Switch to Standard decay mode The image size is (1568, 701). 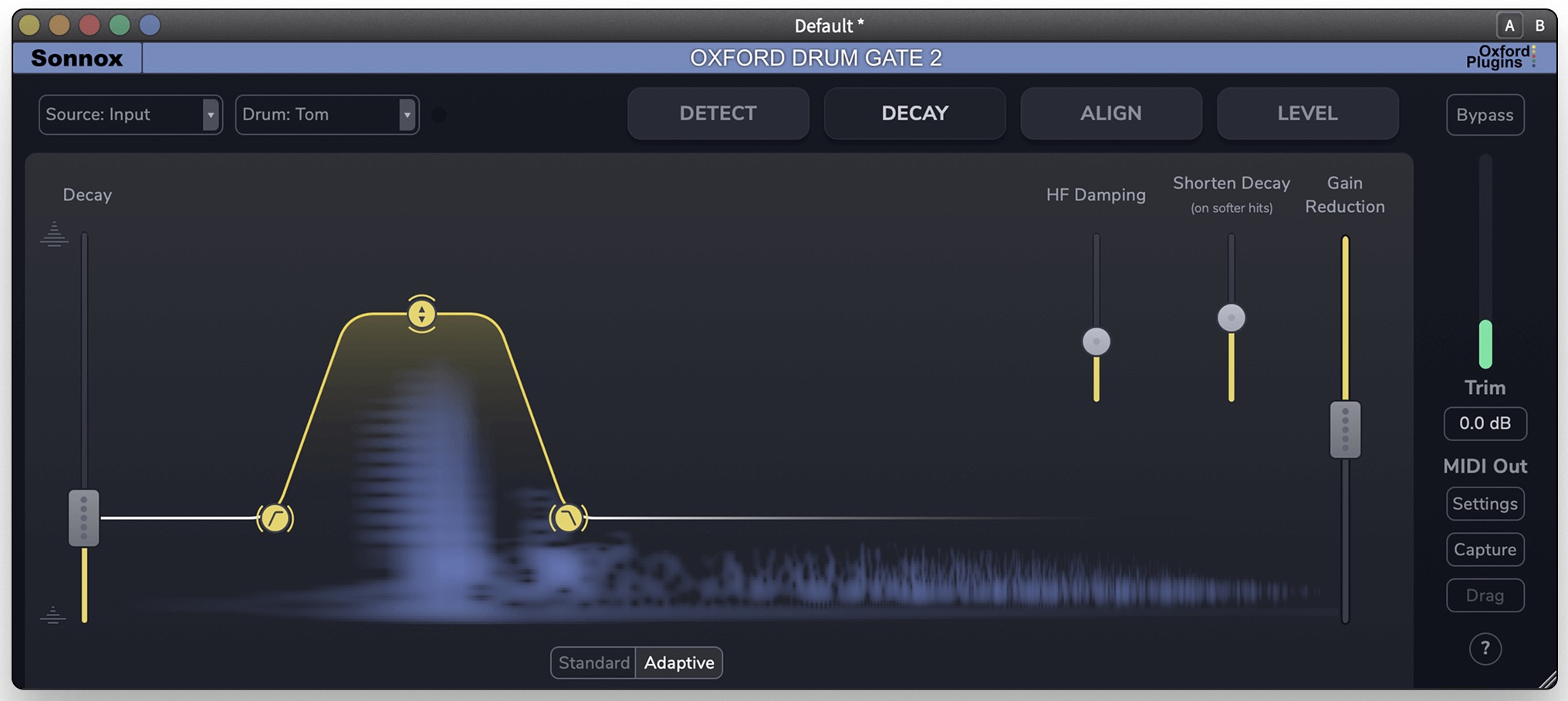tap(593, 662)
